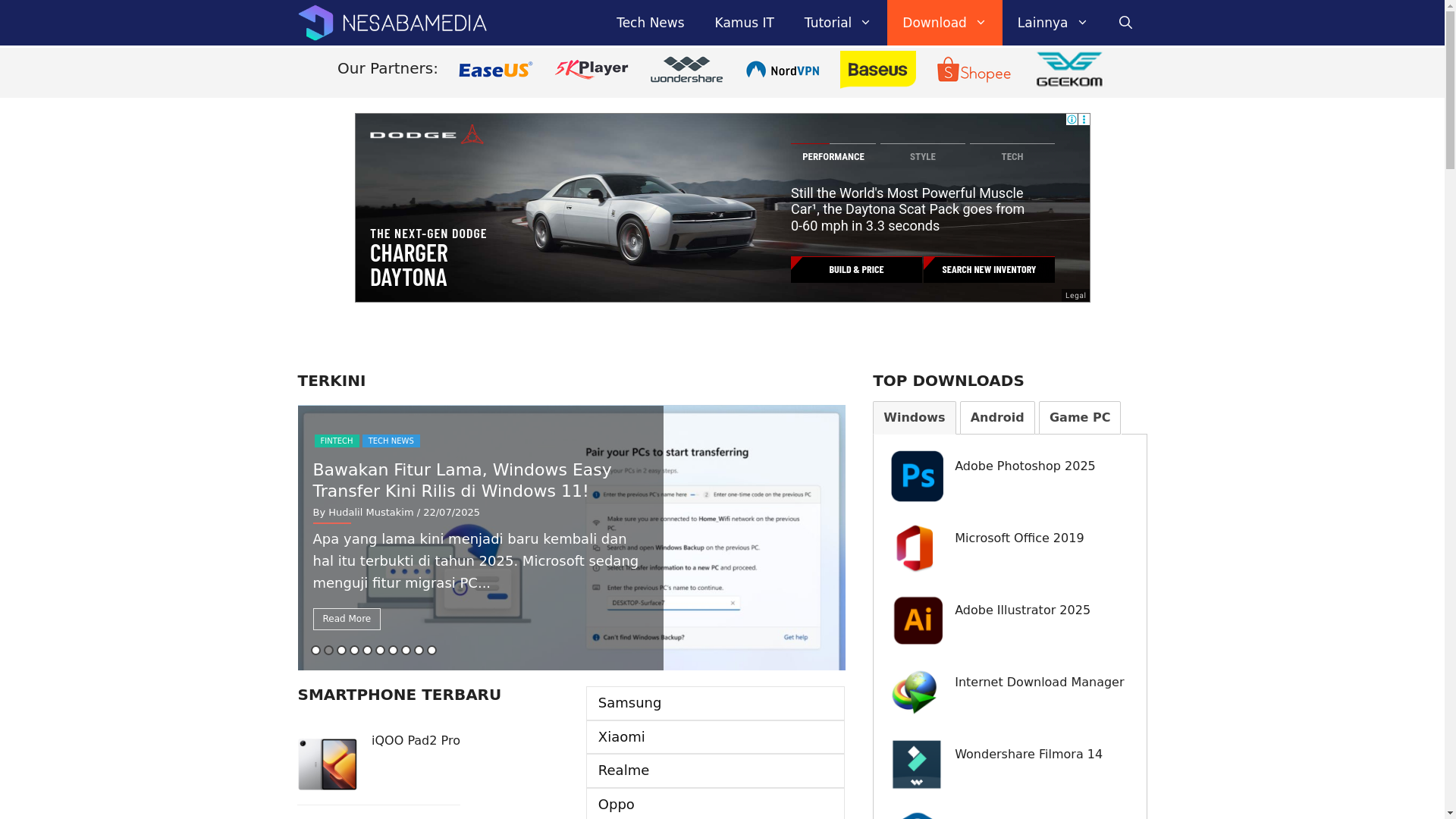The height and width of the screenshot is (819, 1456).
Task: Click the Geekom partner logo
Action: 1069,69
